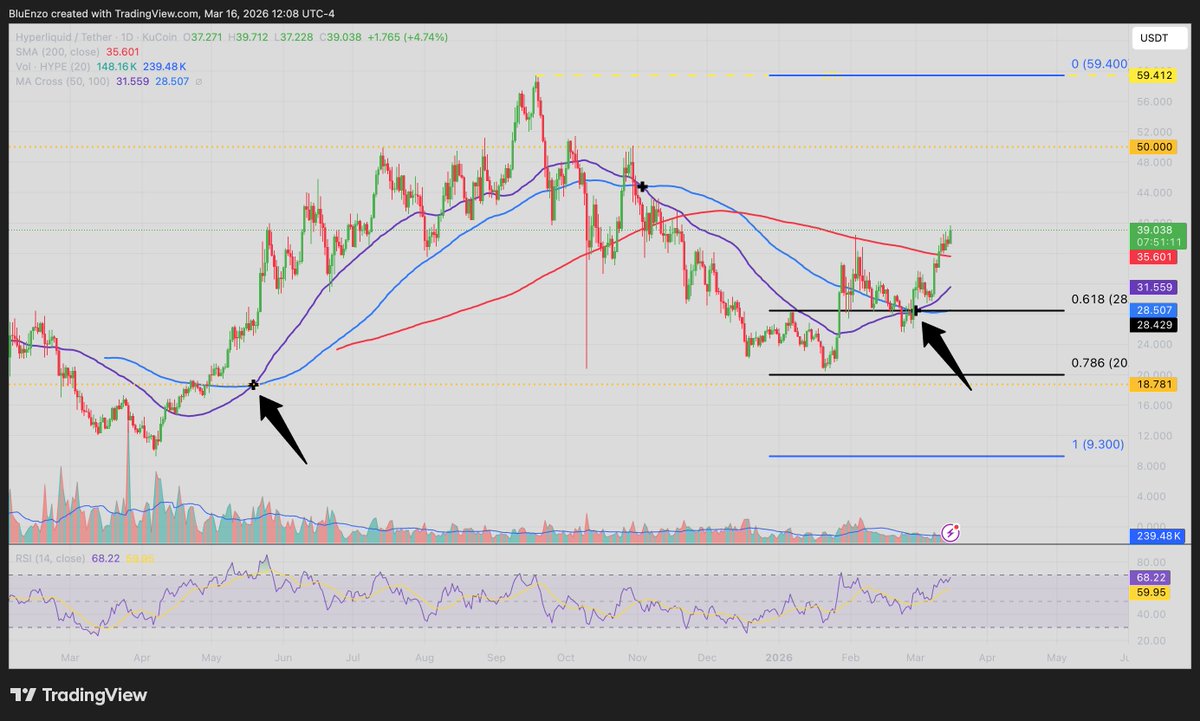Open the USDT currency selector
1200x721 pixels.
coord(1158,38)
